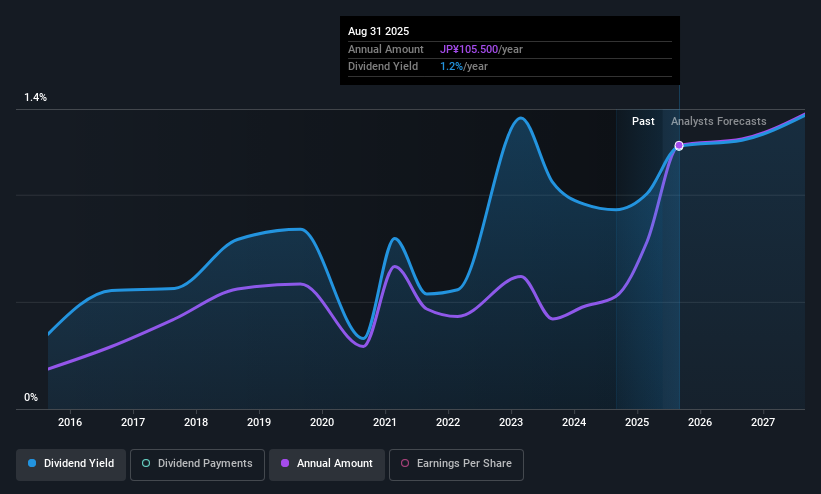Click the 2020 year label on the axis
The image size is (821, 494).
(x=322, y=422)
